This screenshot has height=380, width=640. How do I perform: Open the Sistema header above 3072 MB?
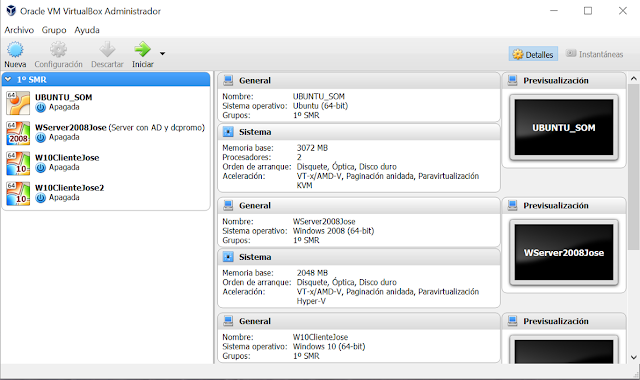click(255, 132)
